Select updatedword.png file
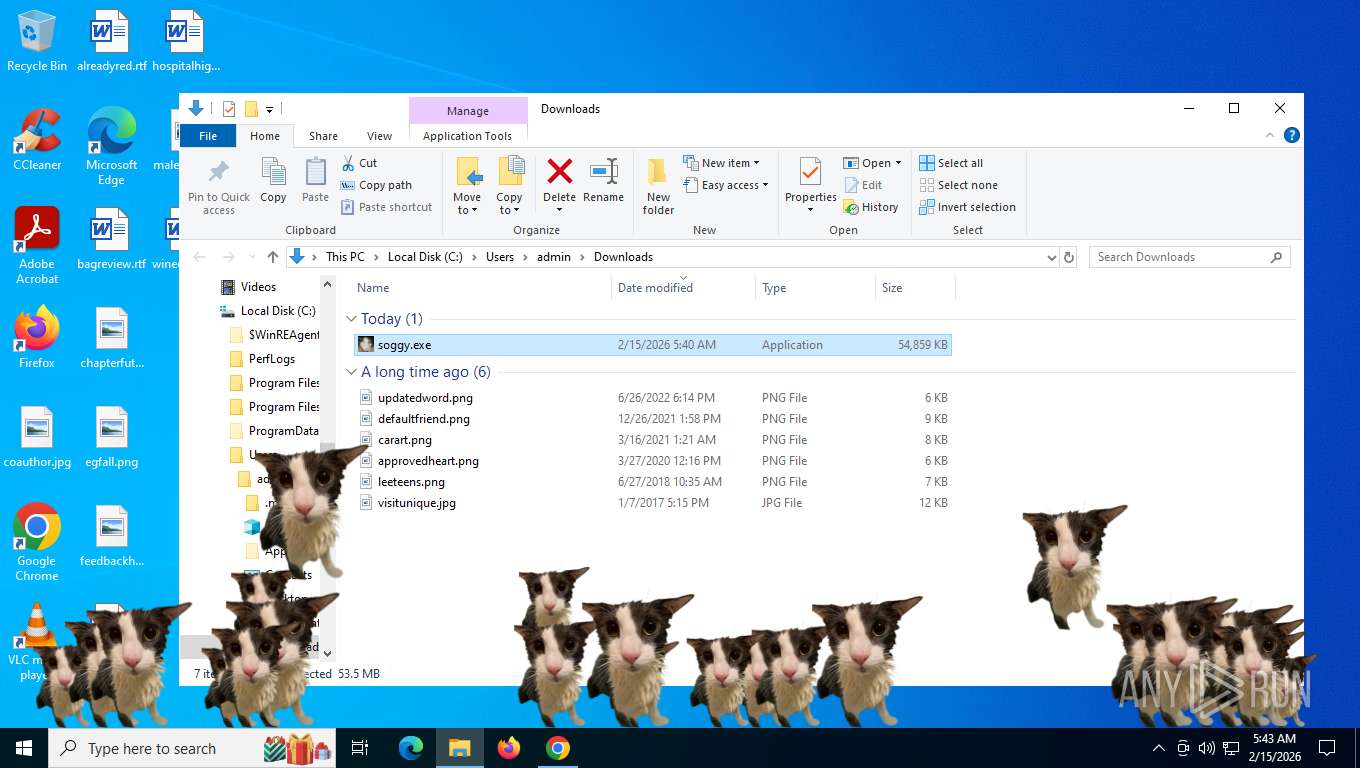This screenshot has height=768, width=1360. click(x=653, y=398)
